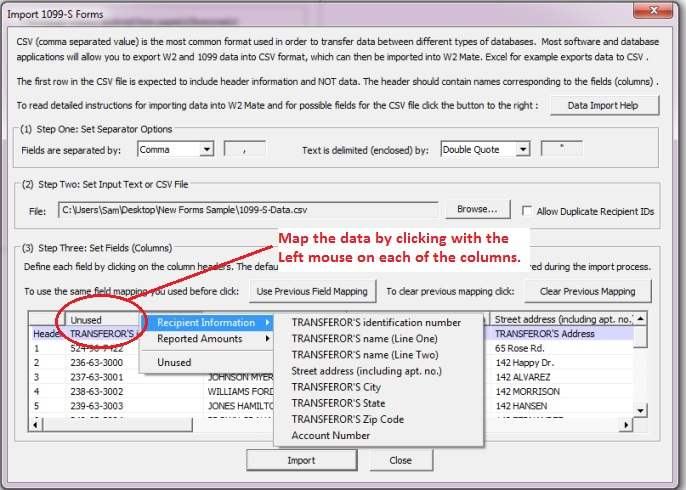The height and width of the screenshot is (490, 686).
Task: Select cell 236-63-3000 in row 2
Action: tap(97, 363)
